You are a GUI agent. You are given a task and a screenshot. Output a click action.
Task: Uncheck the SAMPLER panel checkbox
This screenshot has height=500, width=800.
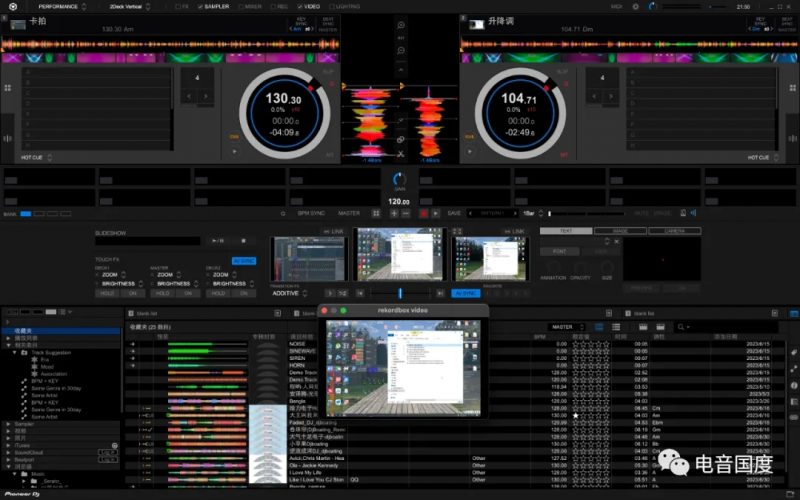tap(200, 7)
